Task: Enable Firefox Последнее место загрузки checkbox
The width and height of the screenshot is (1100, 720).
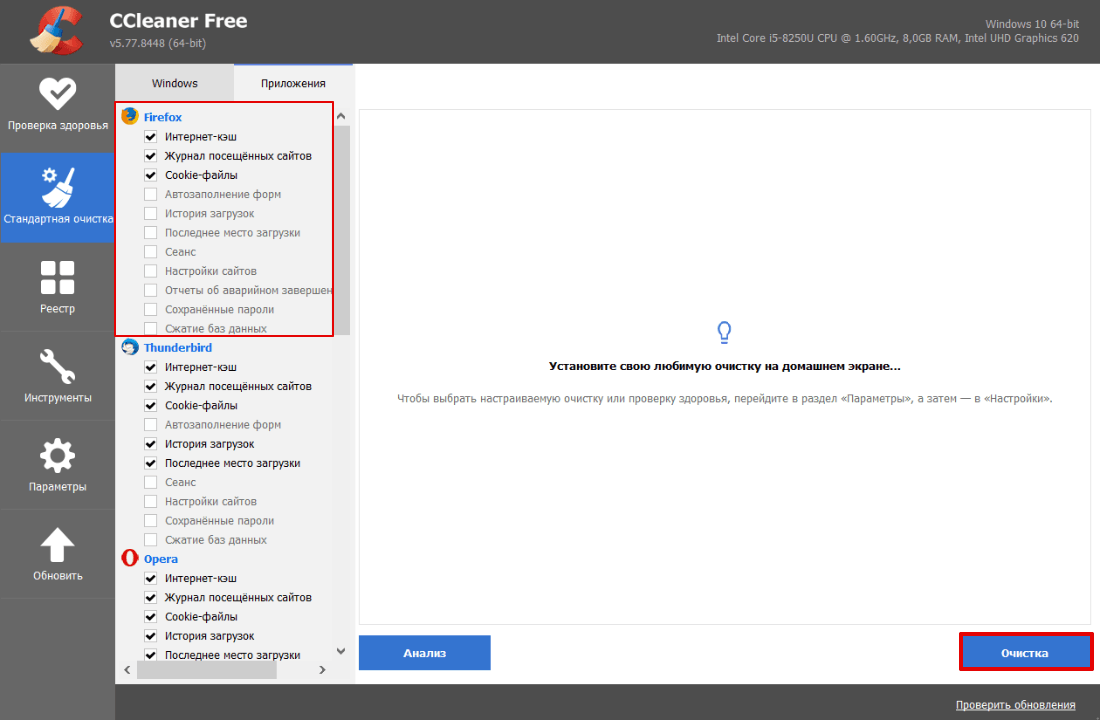Action: tap(150, 232)
